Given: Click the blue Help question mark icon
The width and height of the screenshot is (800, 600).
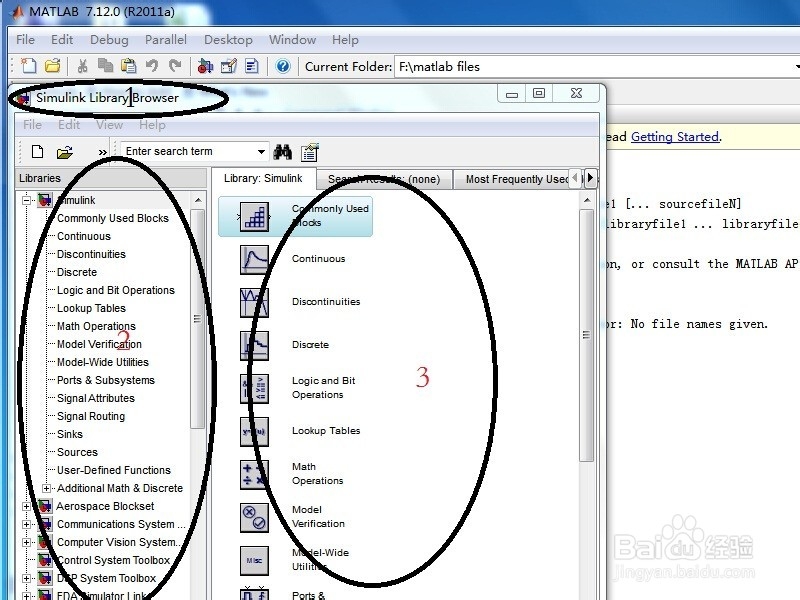Looking at the screenshot, I should [x=283, y=66].
